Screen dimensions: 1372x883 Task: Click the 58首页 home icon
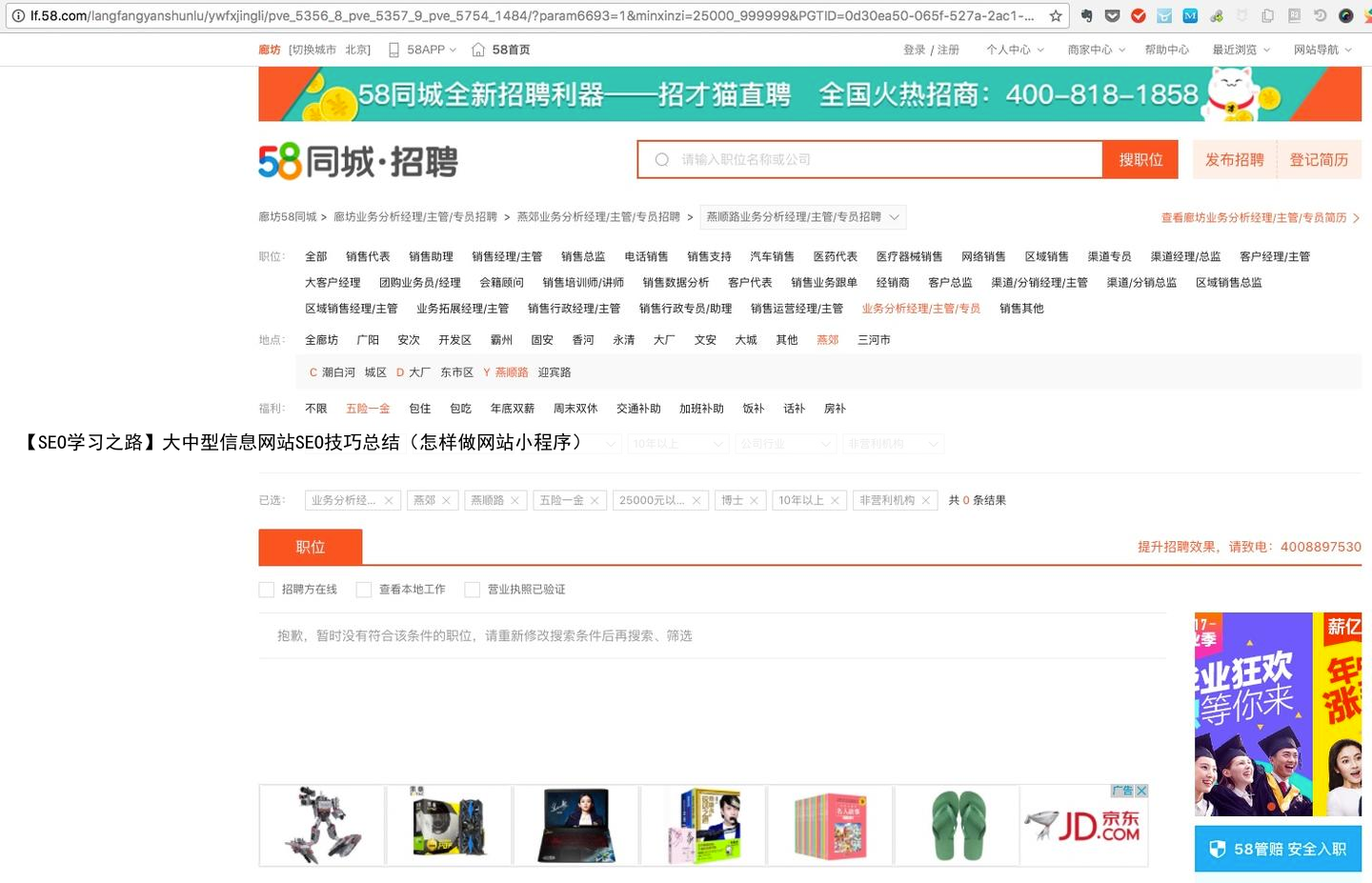point(478,50)
